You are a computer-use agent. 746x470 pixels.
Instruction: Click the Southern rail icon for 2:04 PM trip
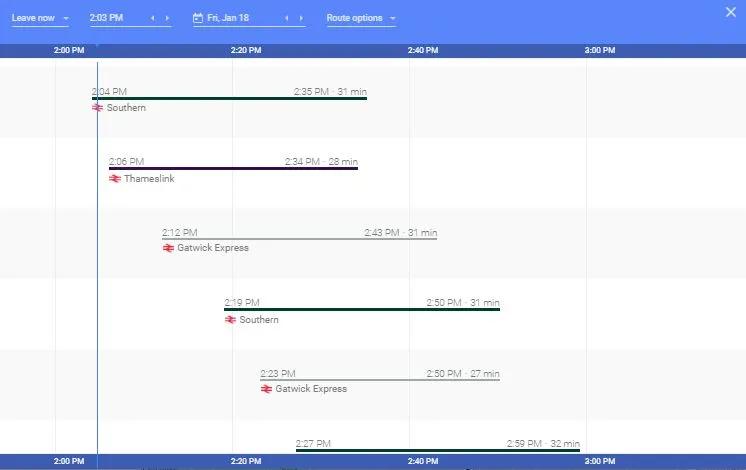(x=98, y=108)
